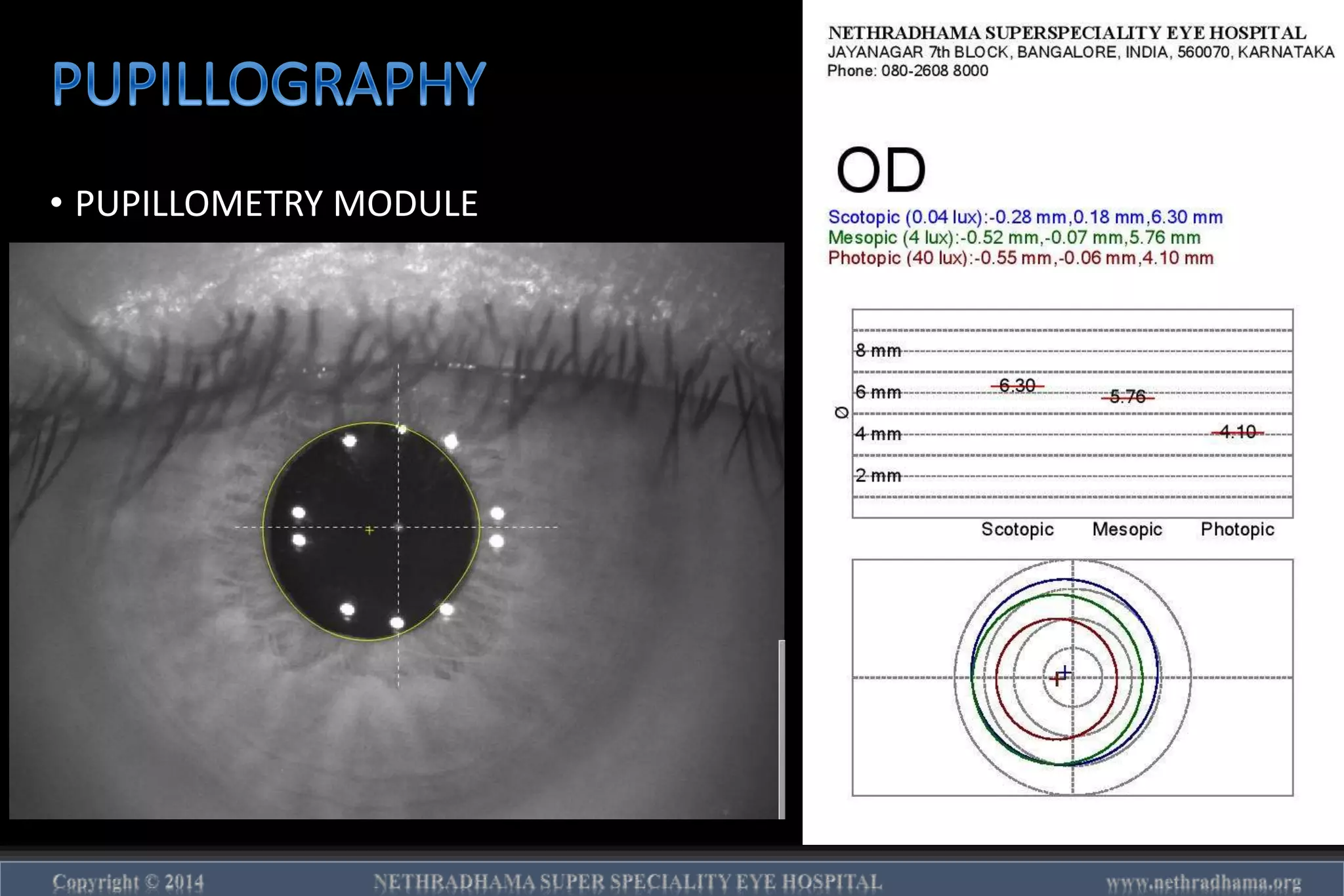The image size is (1344, 896).
Task: Click the 8 mm gridline label
Action: (878, 350)
